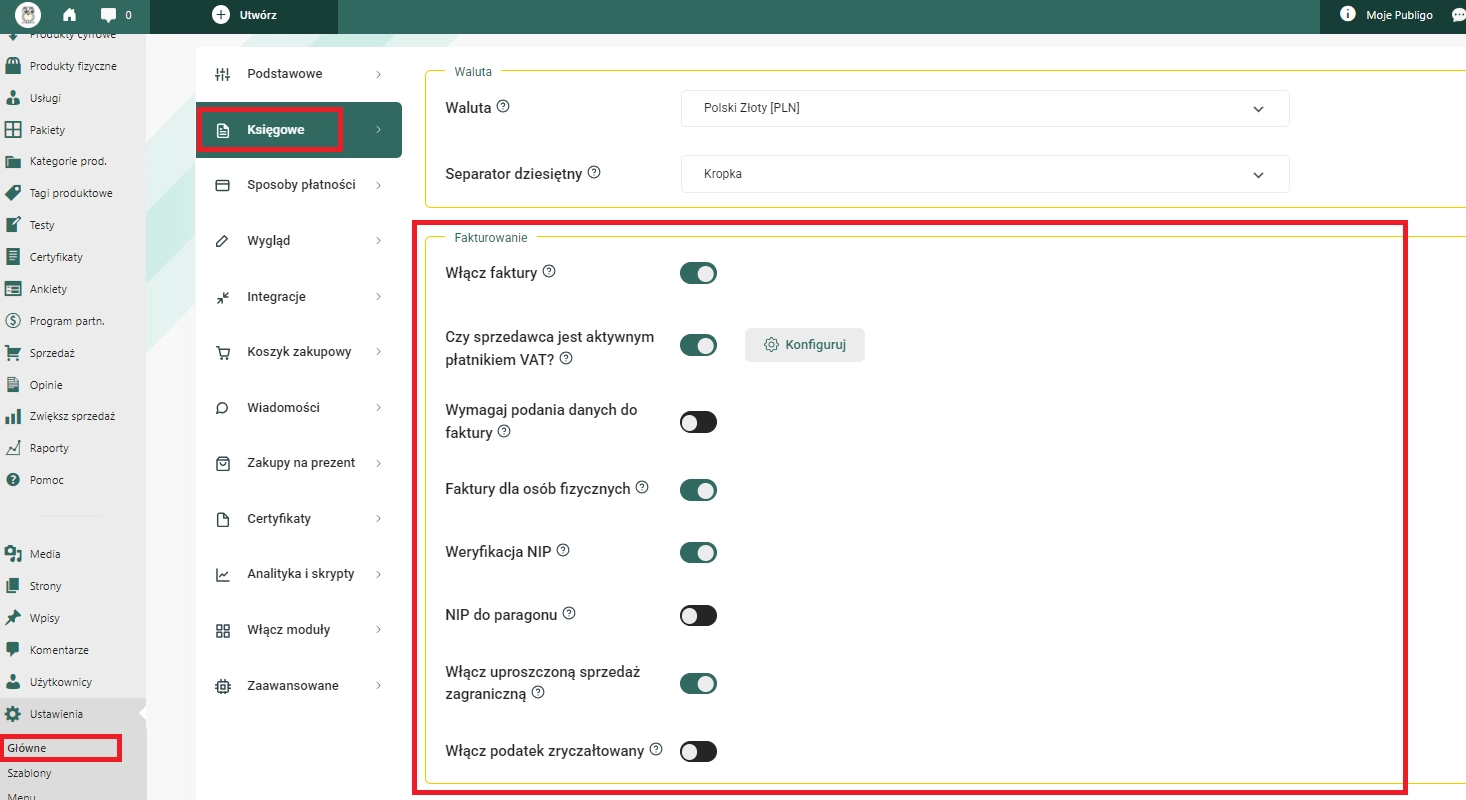
Task: Select the Księgowe settings tab
Action: 299,130
